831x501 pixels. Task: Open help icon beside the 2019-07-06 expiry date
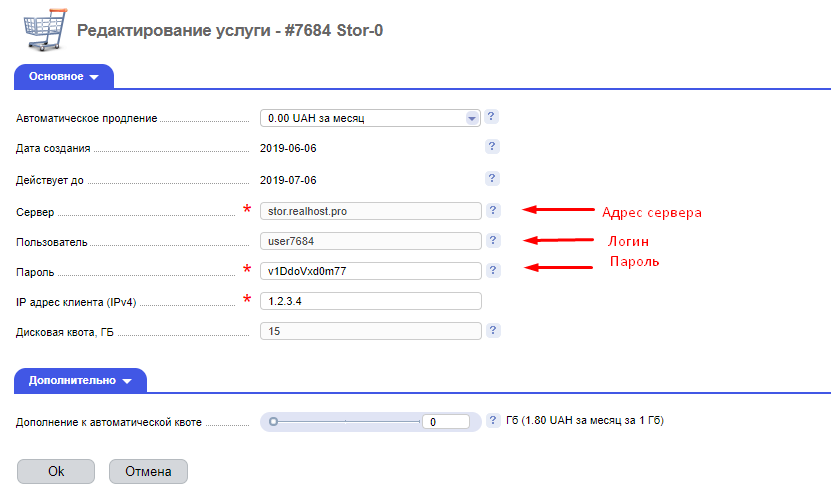492,179
